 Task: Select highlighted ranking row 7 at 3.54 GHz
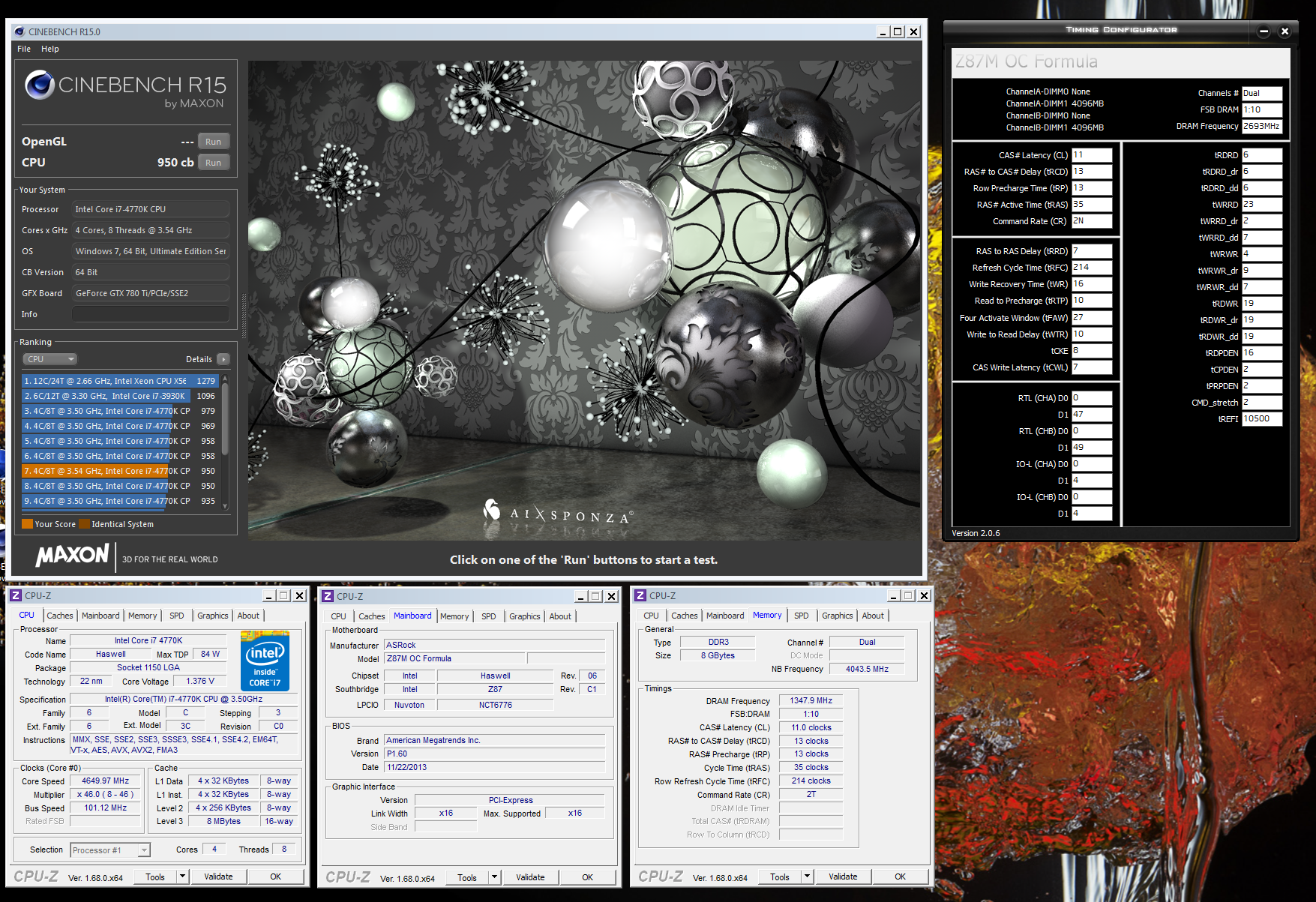(120, 471)
